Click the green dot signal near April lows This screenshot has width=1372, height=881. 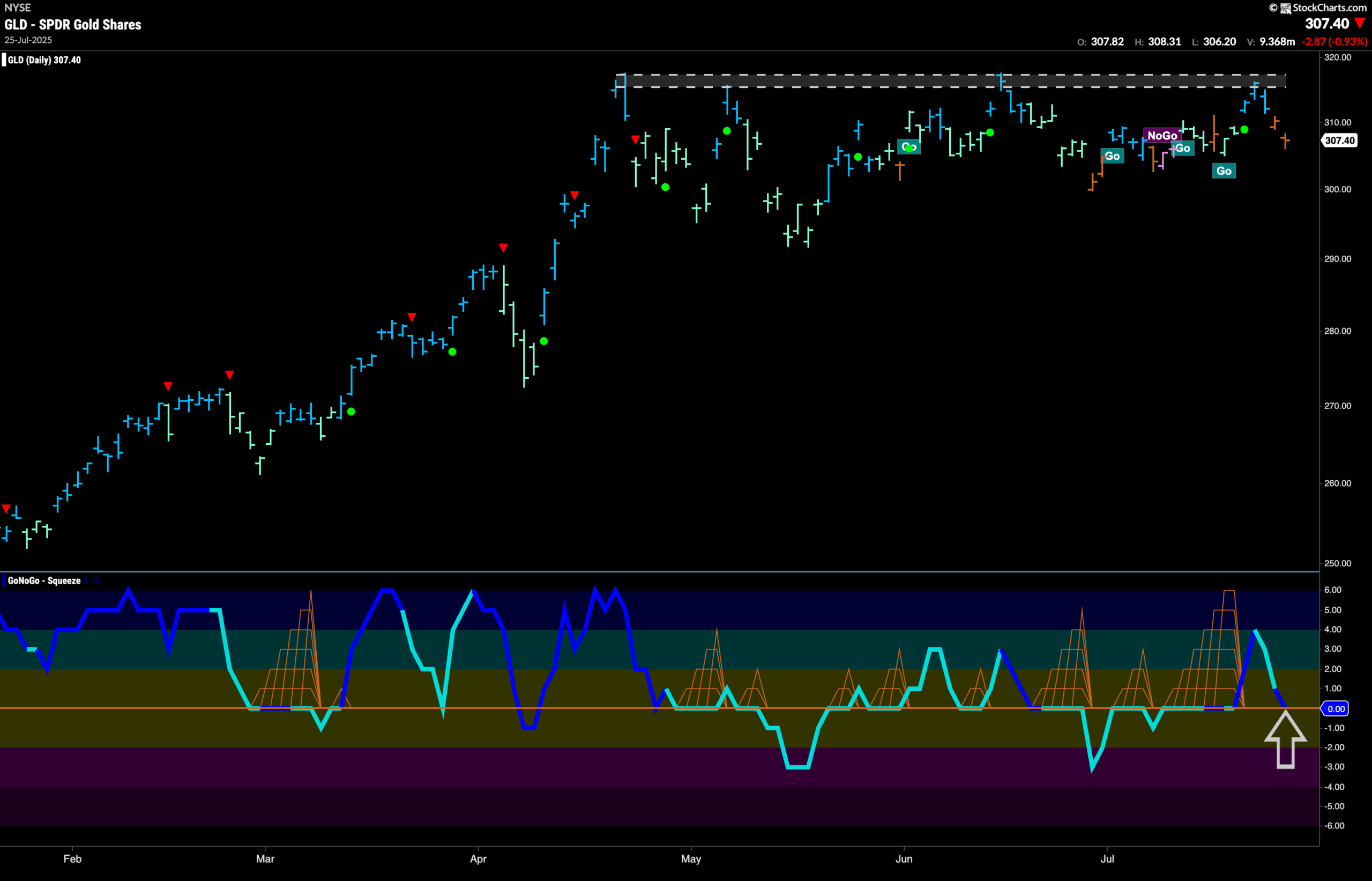pos(543,340)
